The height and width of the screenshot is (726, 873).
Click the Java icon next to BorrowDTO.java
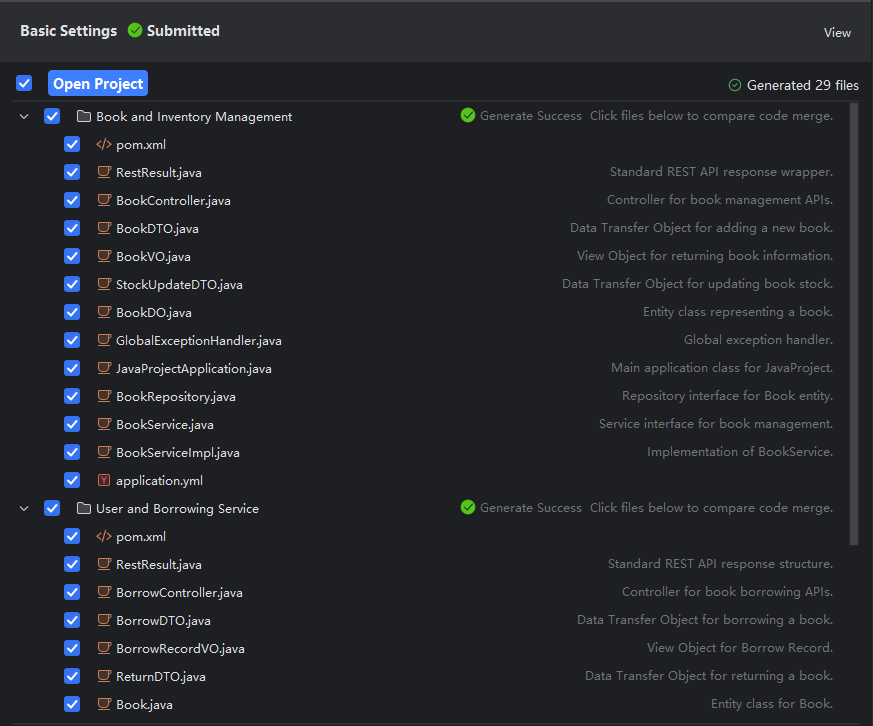coord(104,621)
